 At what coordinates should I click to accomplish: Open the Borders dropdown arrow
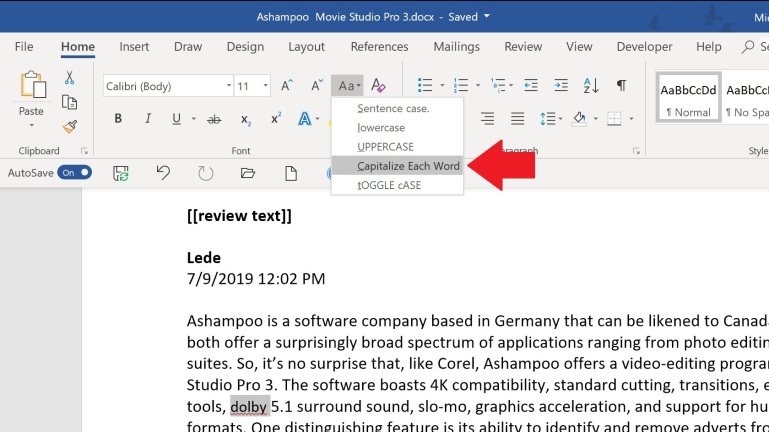click(x=631, y=119)
